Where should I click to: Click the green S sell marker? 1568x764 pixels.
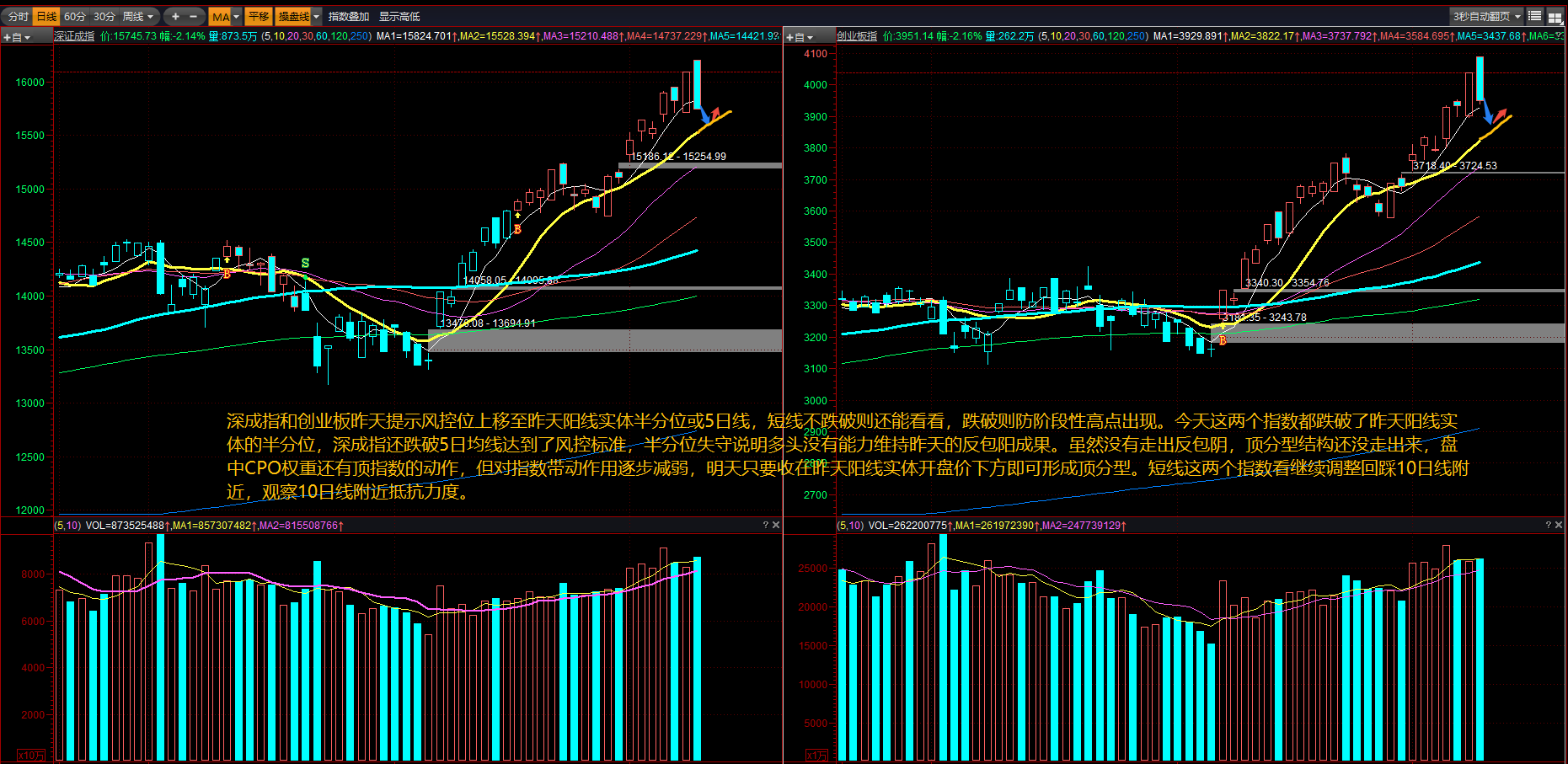tap(305, 263)
